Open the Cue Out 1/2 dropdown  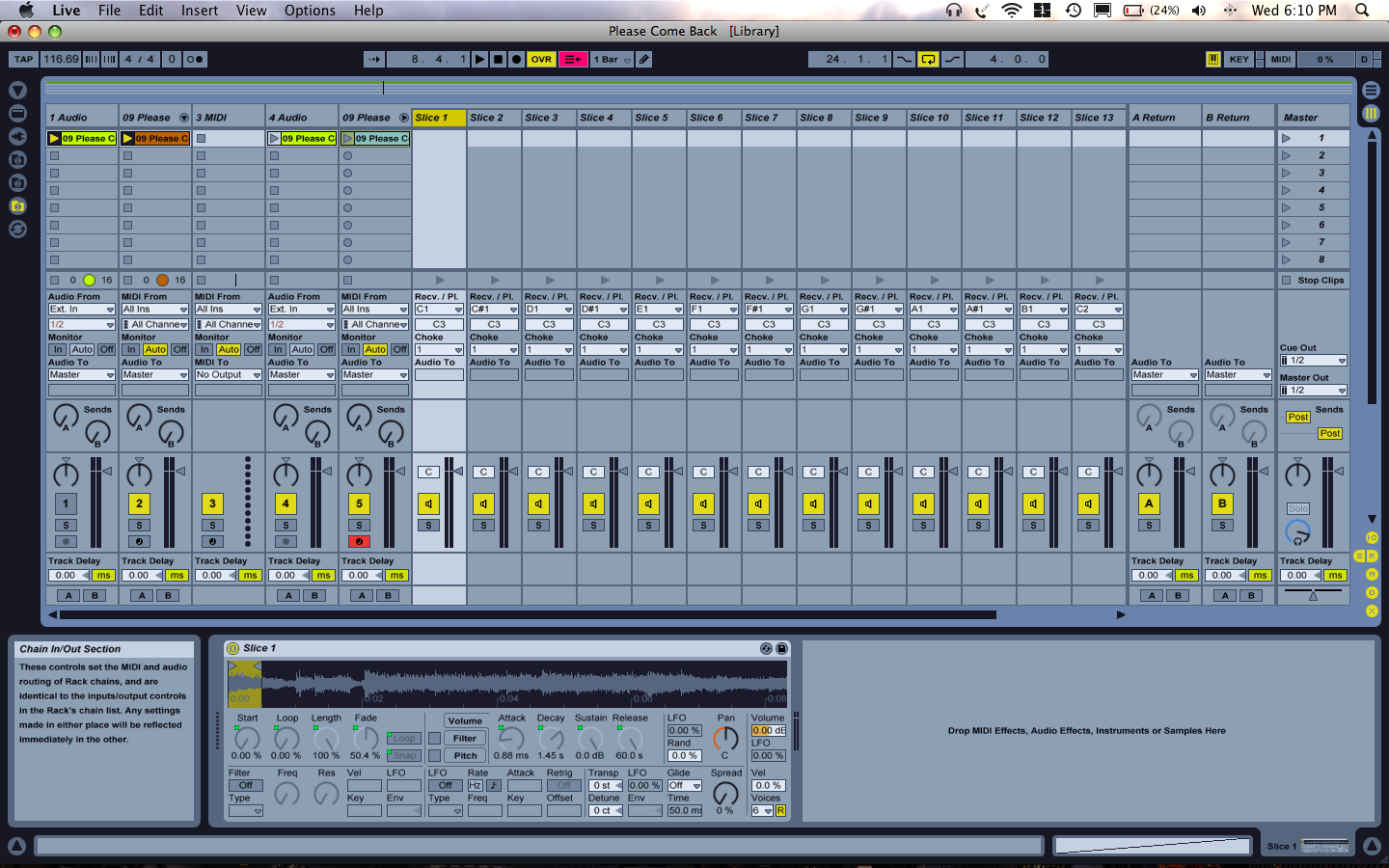(1313, 360)
